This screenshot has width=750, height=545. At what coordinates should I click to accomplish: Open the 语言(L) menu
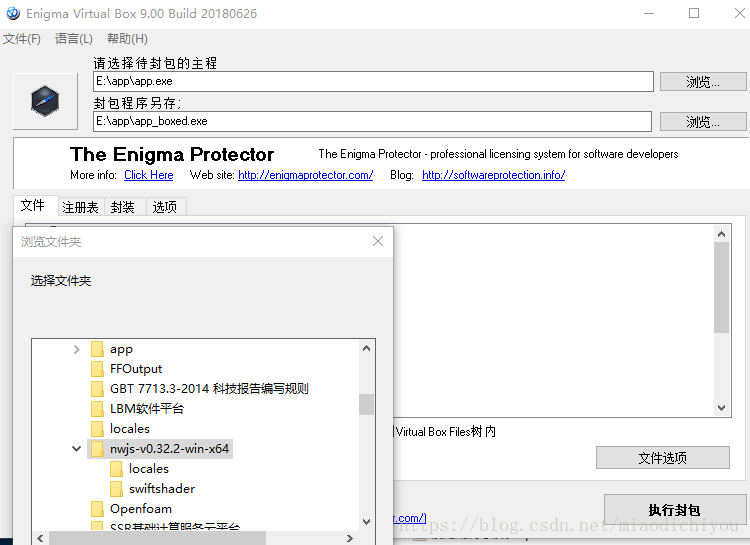coord(74,39)
